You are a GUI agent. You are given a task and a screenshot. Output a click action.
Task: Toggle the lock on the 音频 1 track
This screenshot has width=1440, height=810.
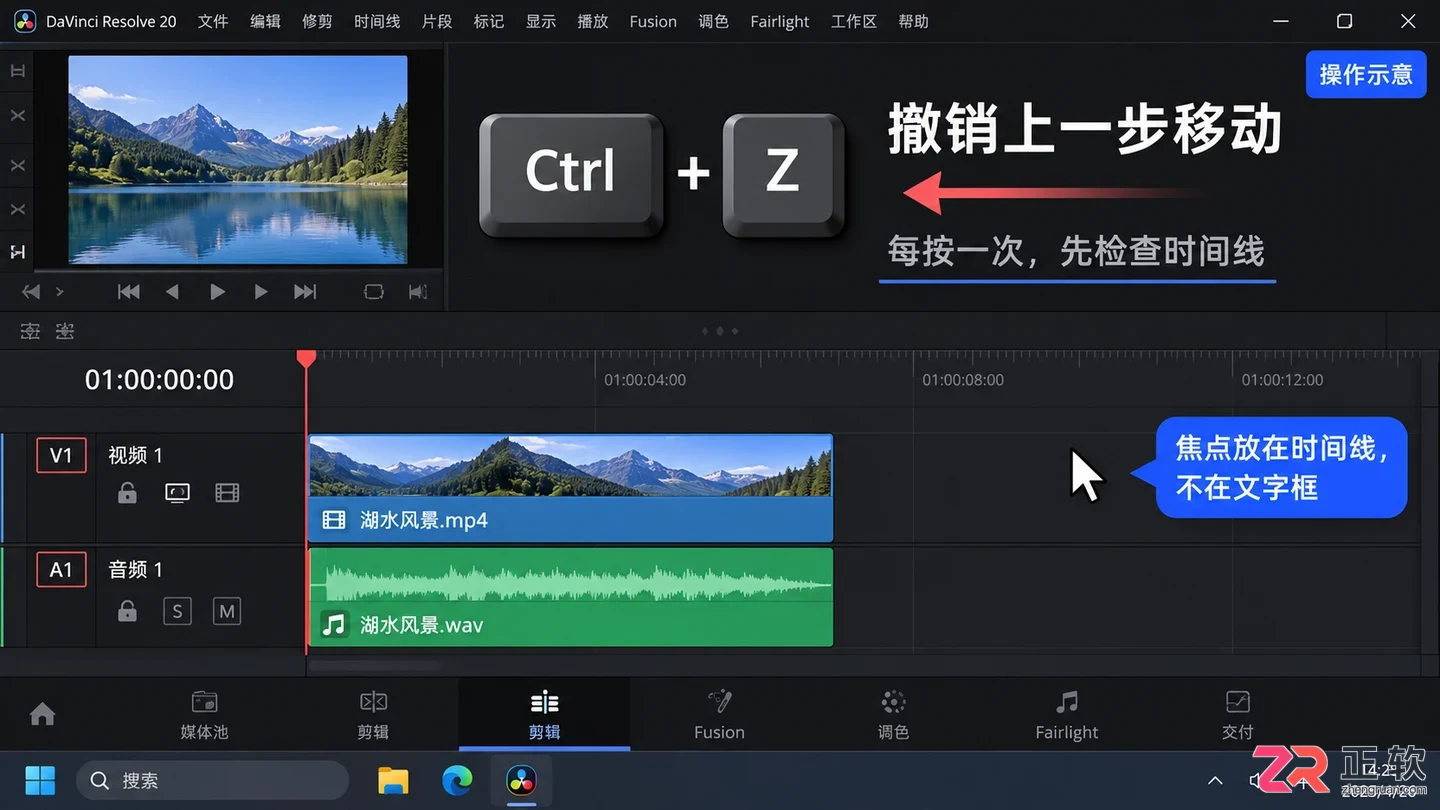127,611
